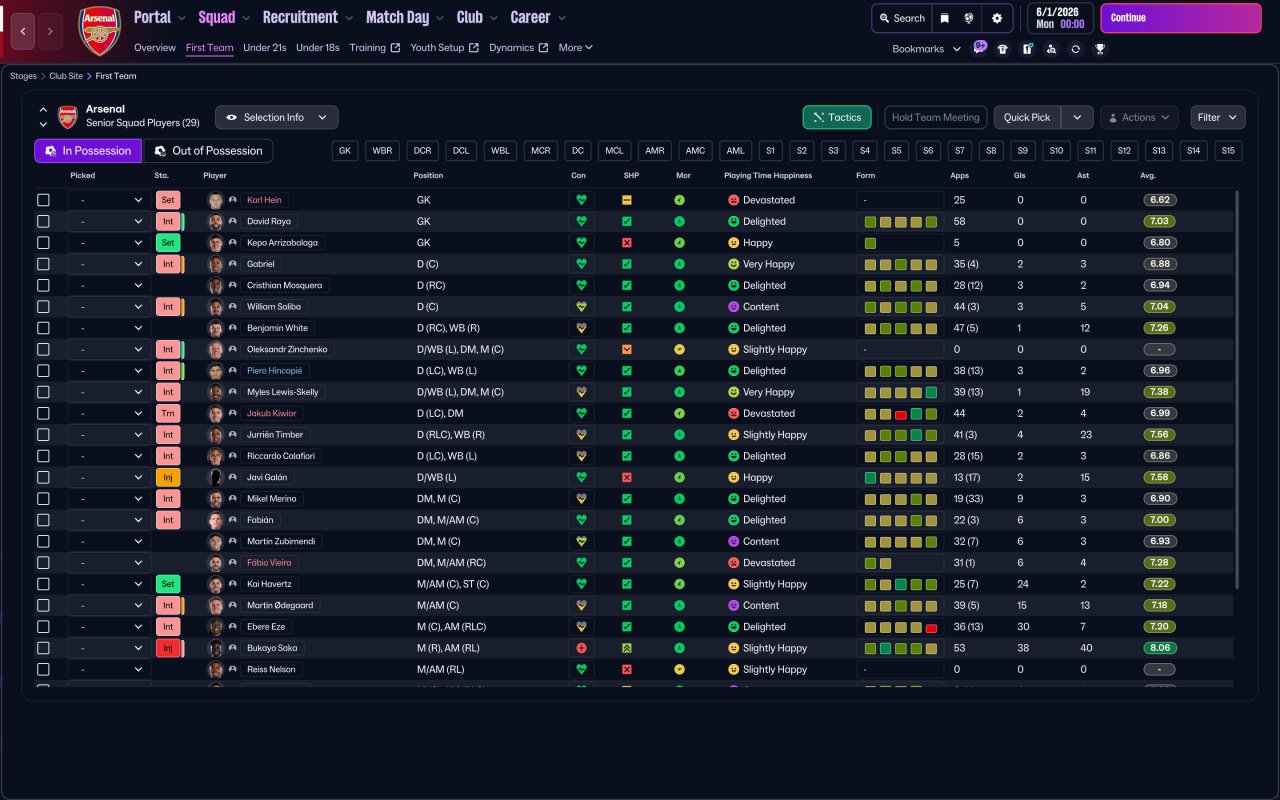The image size is (1280, 800).
Task: Open the bookmark icon beside Search
Action: (944, 18)
